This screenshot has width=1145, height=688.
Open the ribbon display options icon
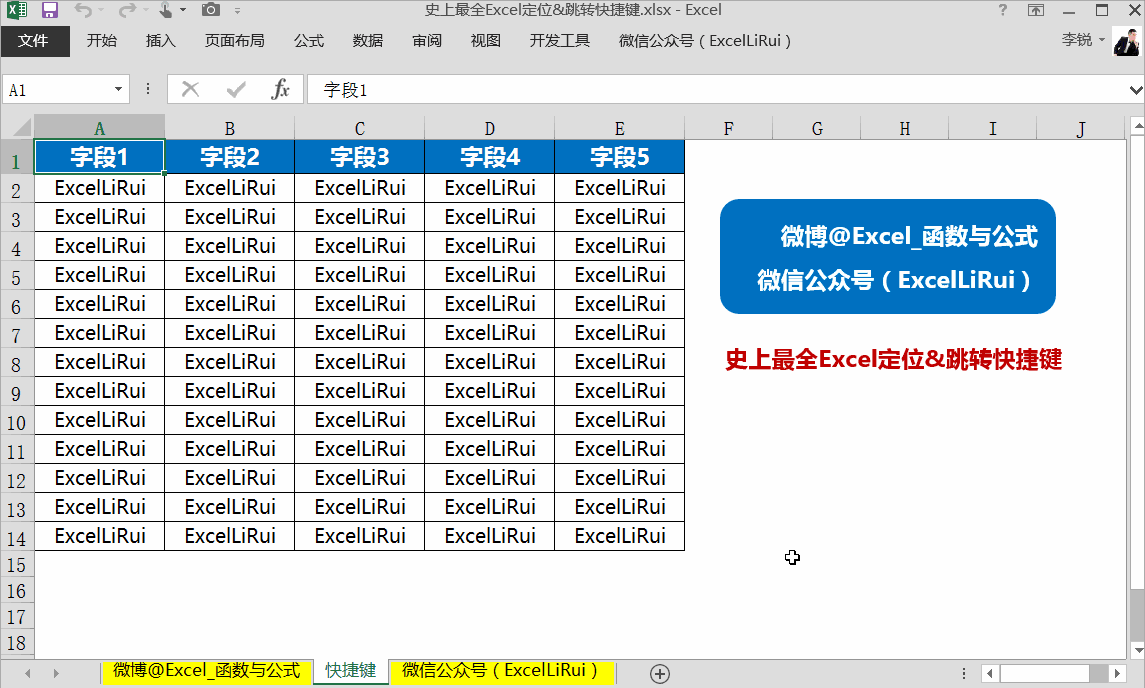pyautogui.click(x=1035, y=10)
